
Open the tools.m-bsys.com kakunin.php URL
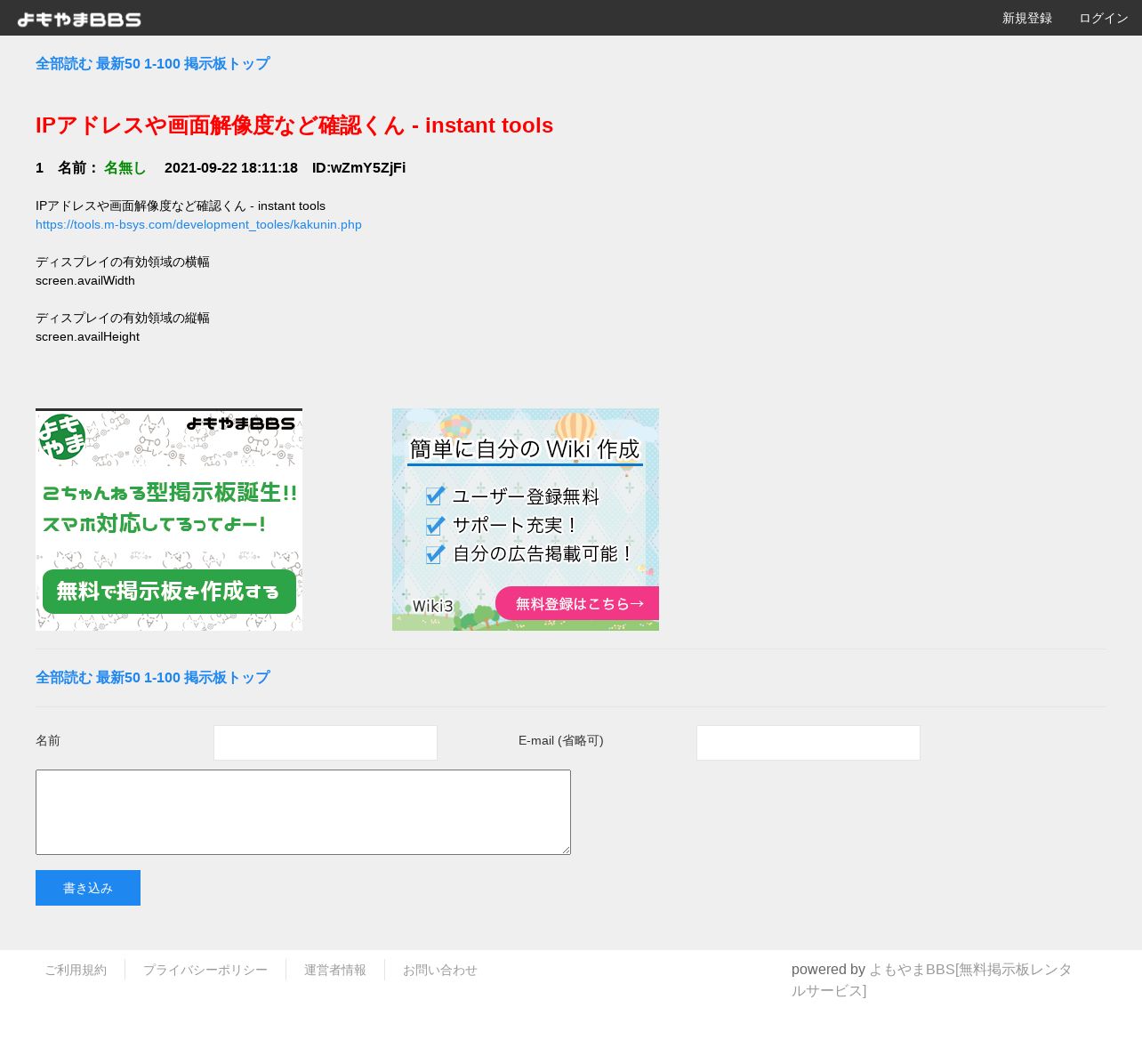198,224
